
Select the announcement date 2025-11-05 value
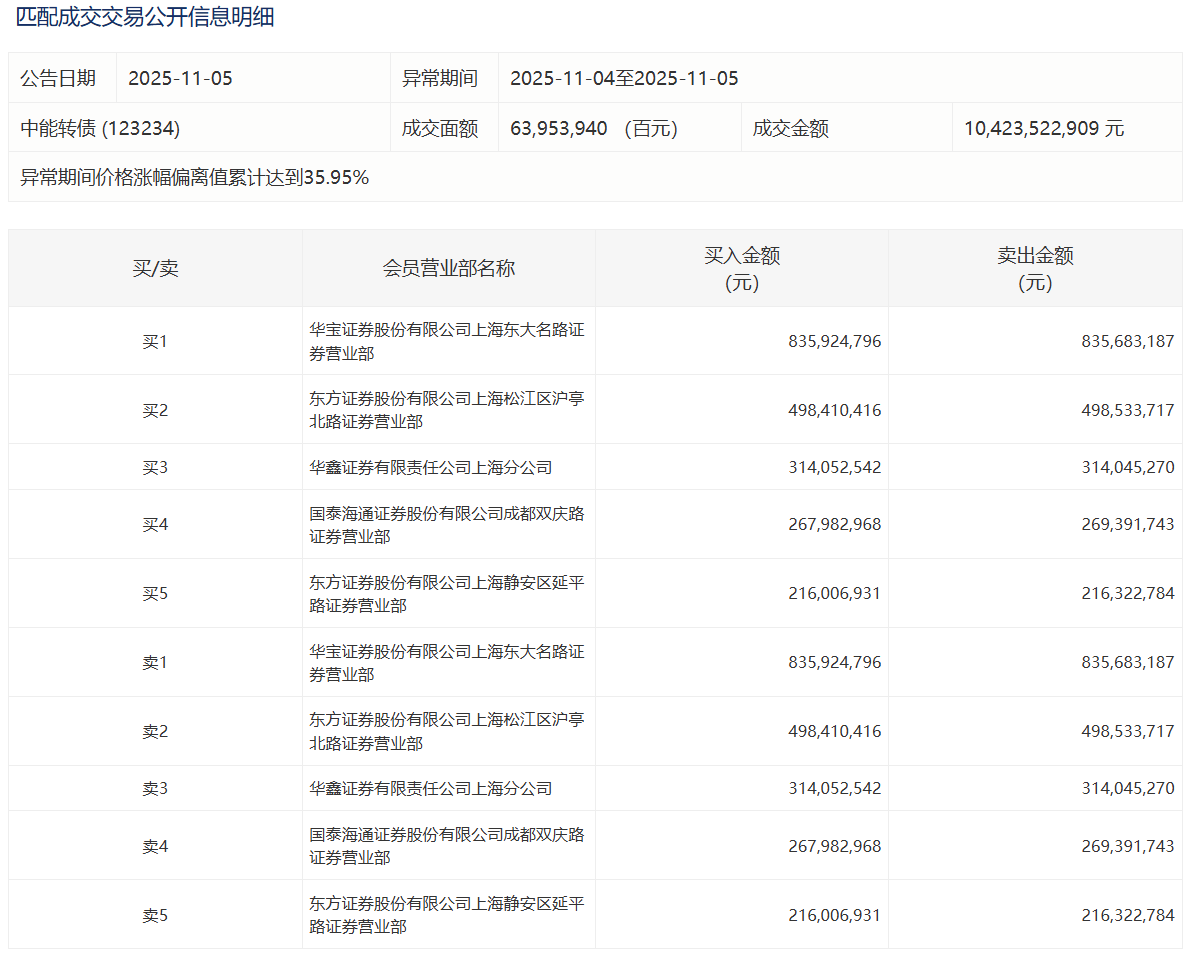pos(180,78)
